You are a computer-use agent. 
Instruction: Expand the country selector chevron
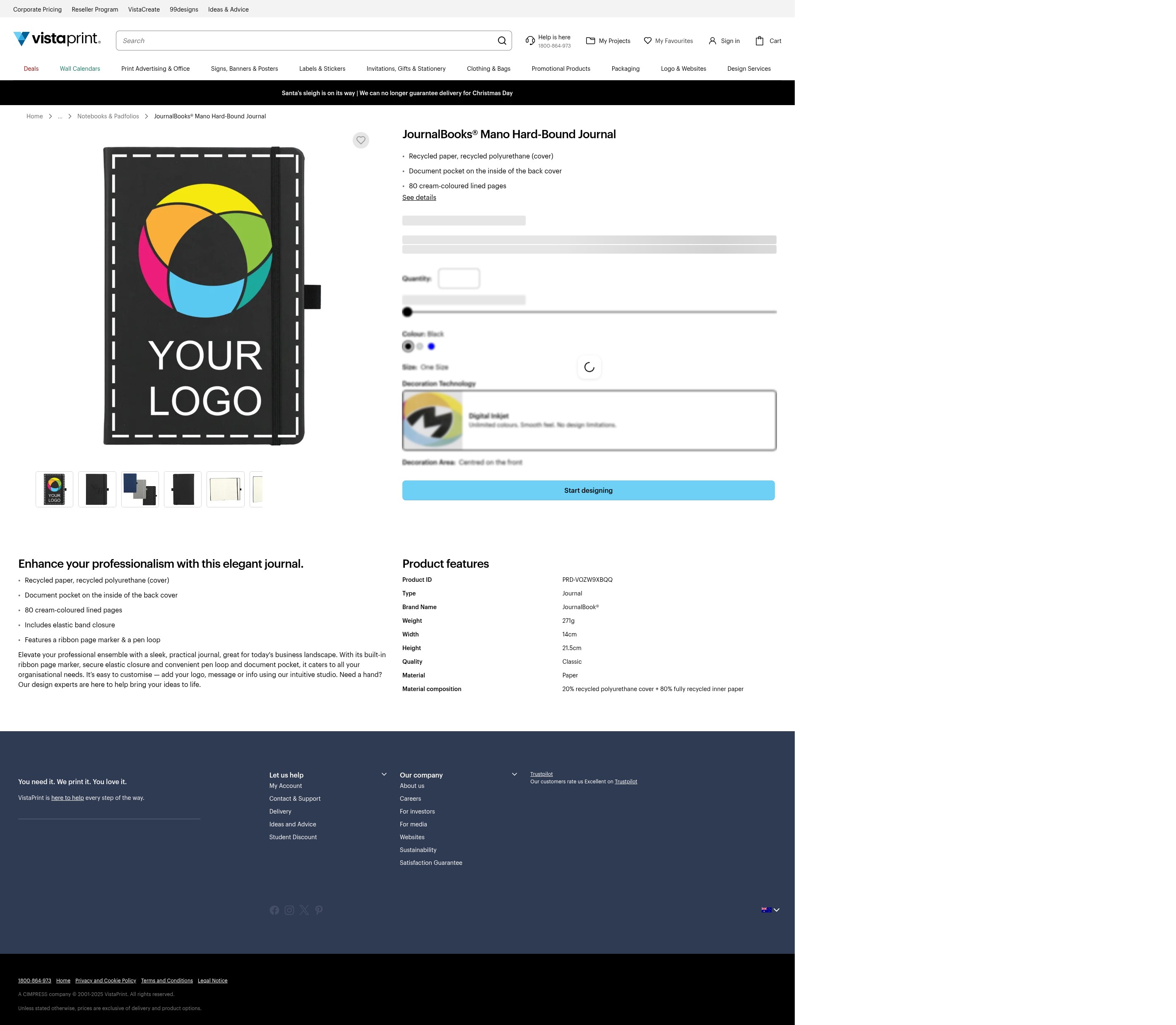coord(777,910)
